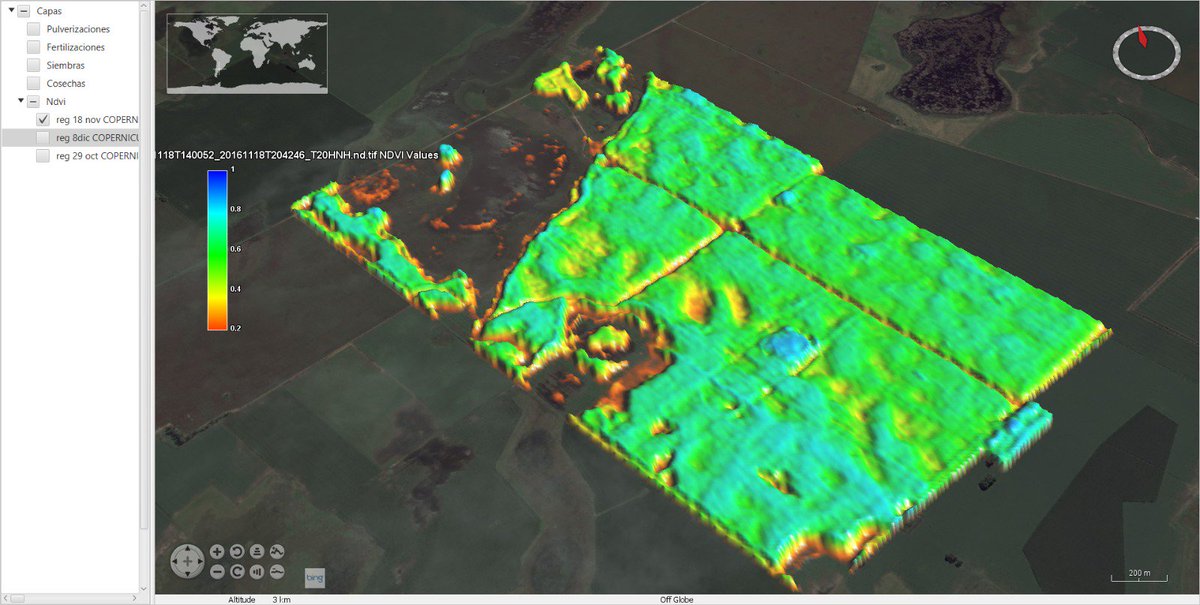1200x605 pixels.
Task: Click the zoom out button on the map
Action: tap(217, 572)
